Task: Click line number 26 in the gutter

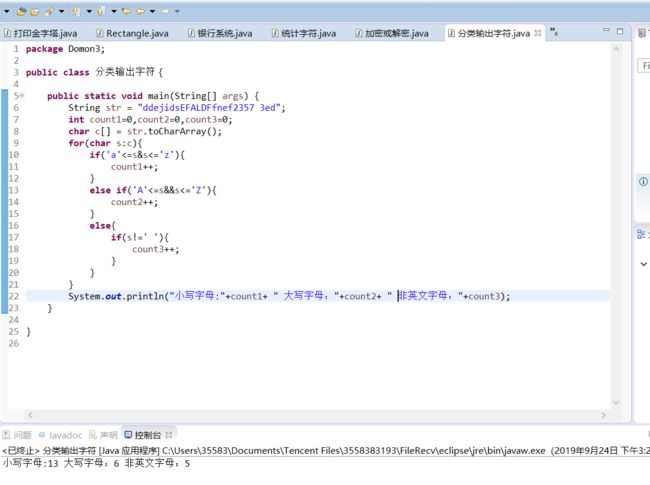Action: click(14, 343)
